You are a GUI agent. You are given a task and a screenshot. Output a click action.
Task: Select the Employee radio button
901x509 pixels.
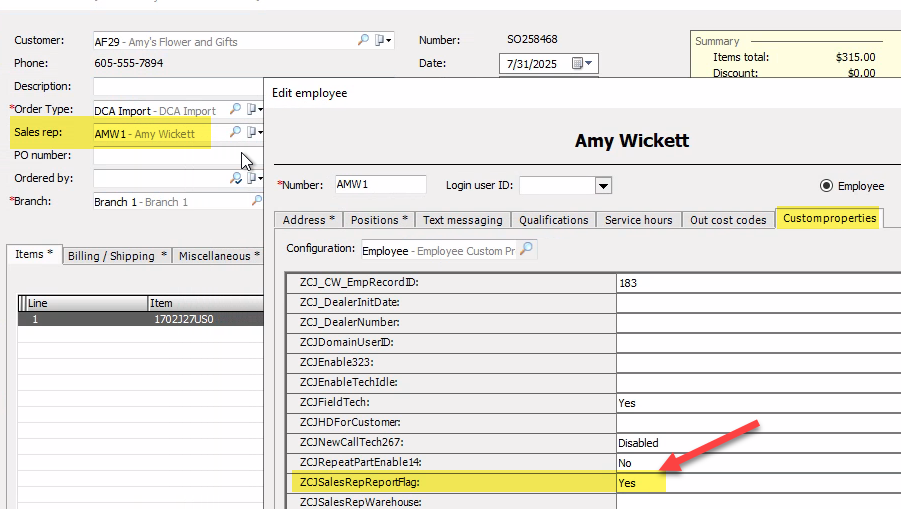[x=826, y=186]
